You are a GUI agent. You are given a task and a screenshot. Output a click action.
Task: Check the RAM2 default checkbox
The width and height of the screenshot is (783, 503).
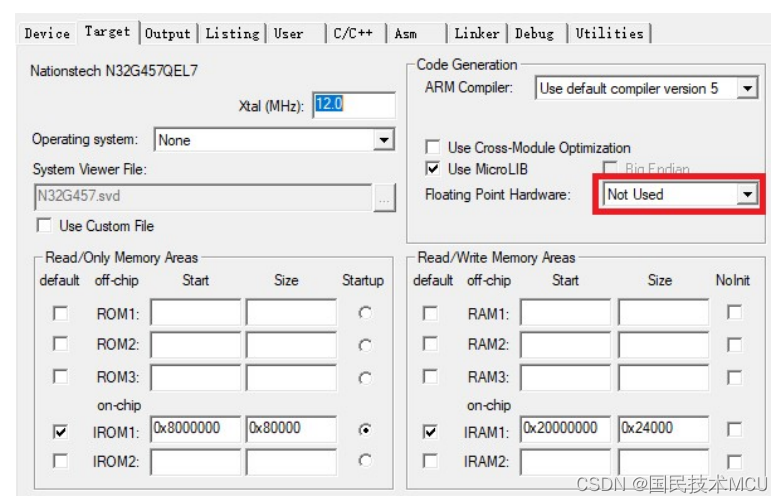click(430, 344)
